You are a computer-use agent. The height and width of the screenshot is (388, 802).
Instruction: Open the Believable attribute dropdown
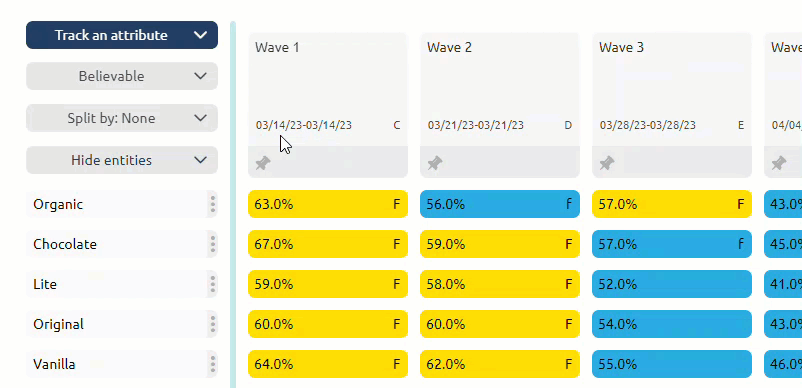[122, 76]
